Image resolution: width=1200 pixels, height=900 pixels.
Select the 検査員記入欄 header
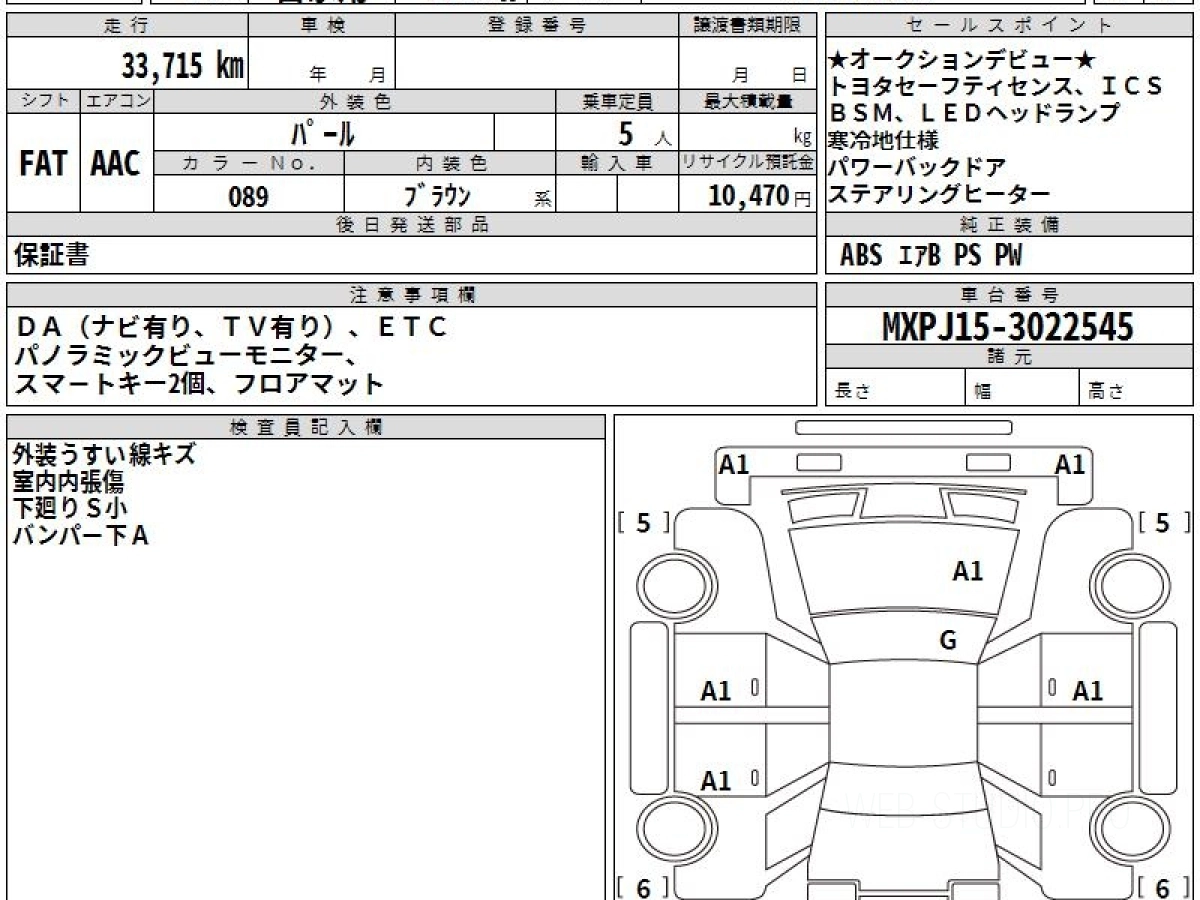pos(306,426)
